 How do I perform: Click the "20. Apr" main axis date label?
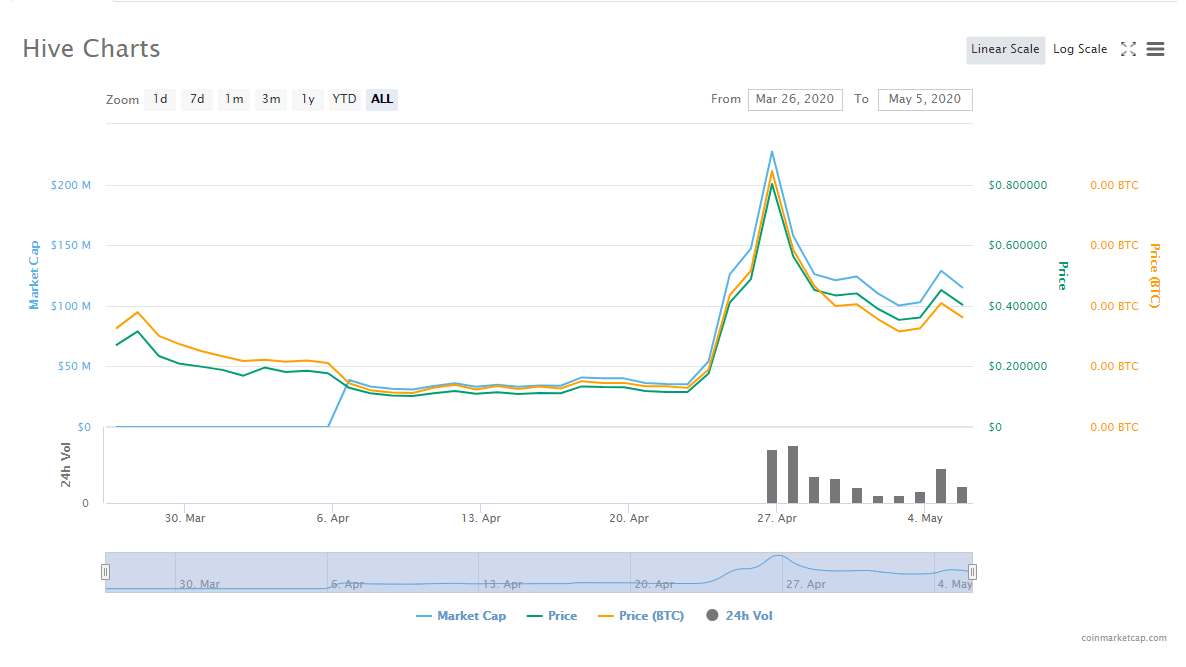click(x=629, y=518)
